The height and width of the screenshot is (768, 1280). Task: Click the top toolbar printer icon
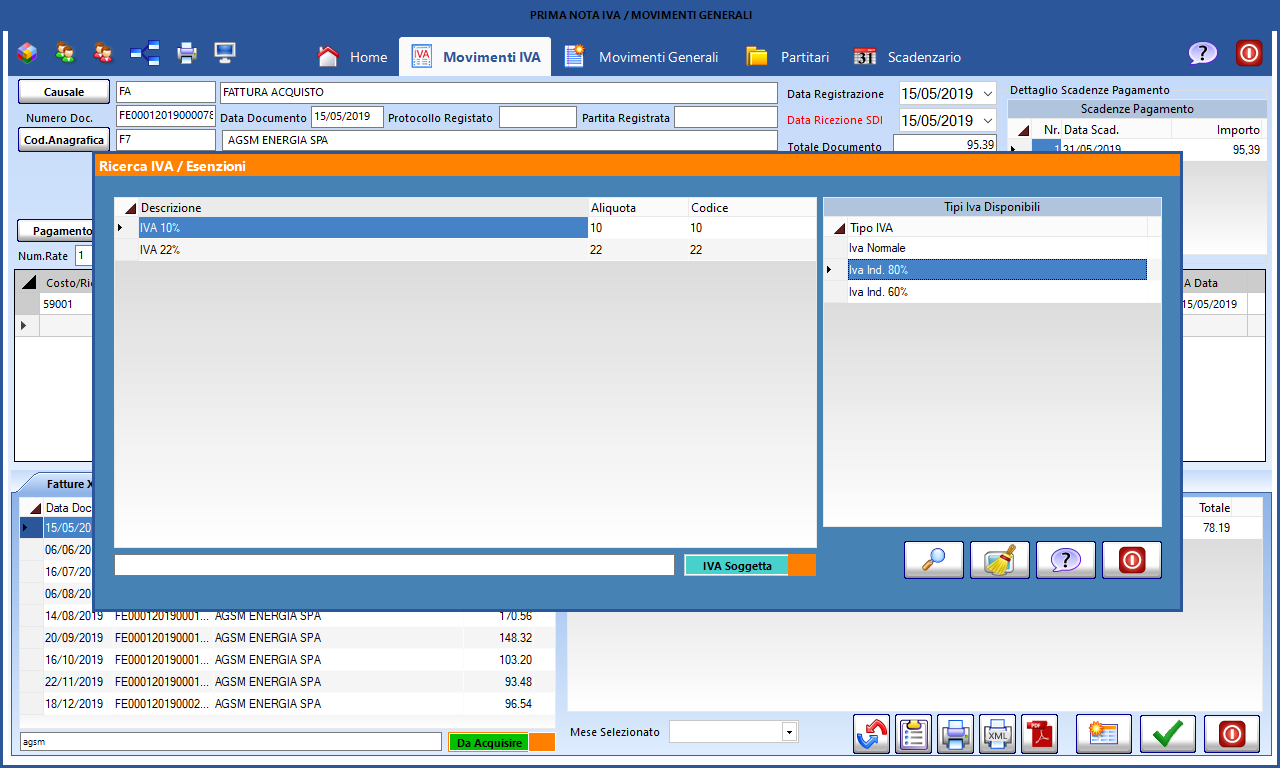pyautogui.click(x=187, y=52)
